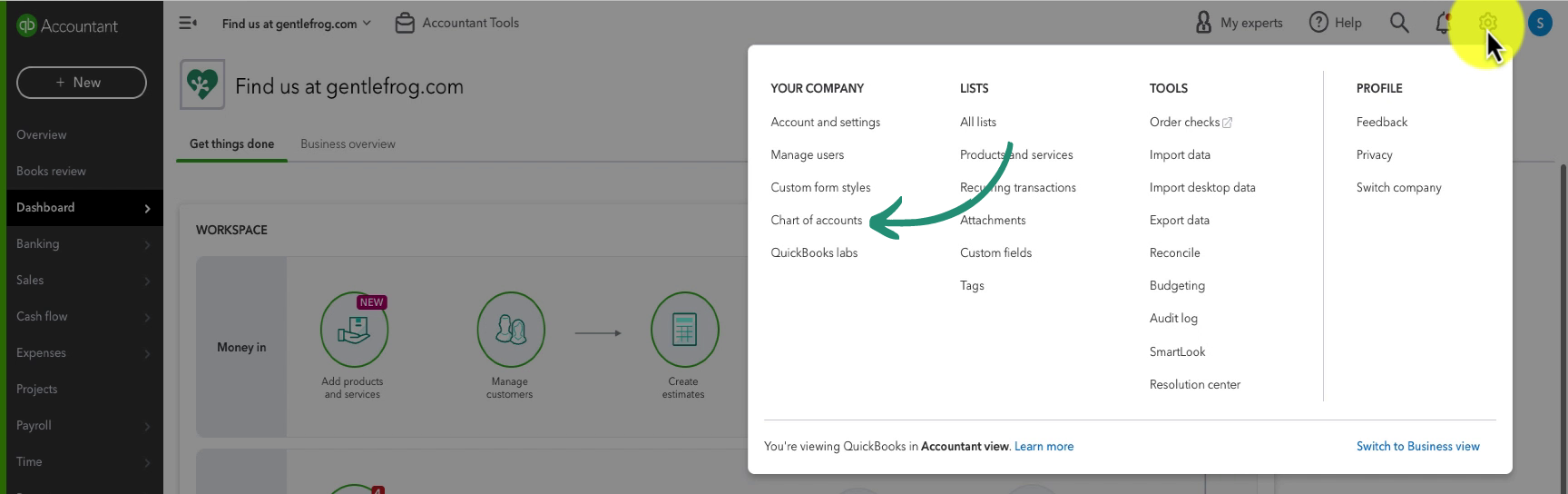The height and width of the screenshot is (494, 1568).
Task: Open All lists
Action: pos(978,122)
